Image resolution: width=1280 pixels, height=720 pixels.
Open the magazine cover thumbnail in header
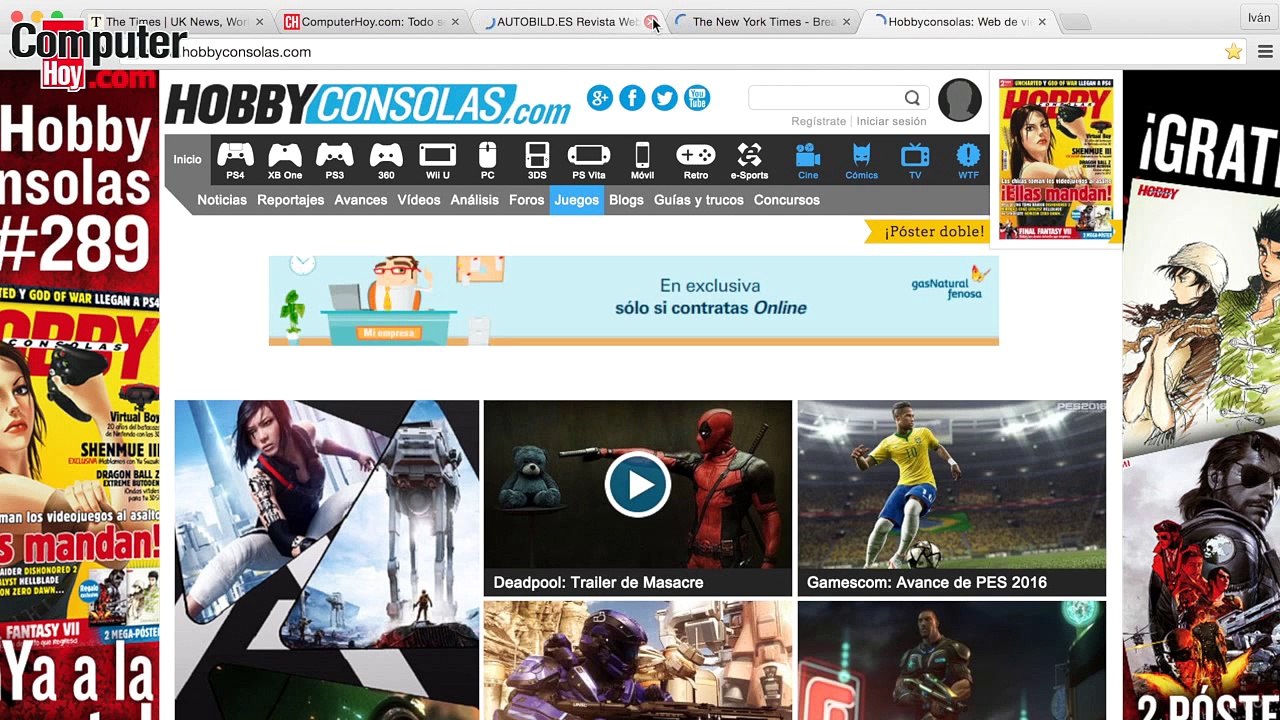1056,159
